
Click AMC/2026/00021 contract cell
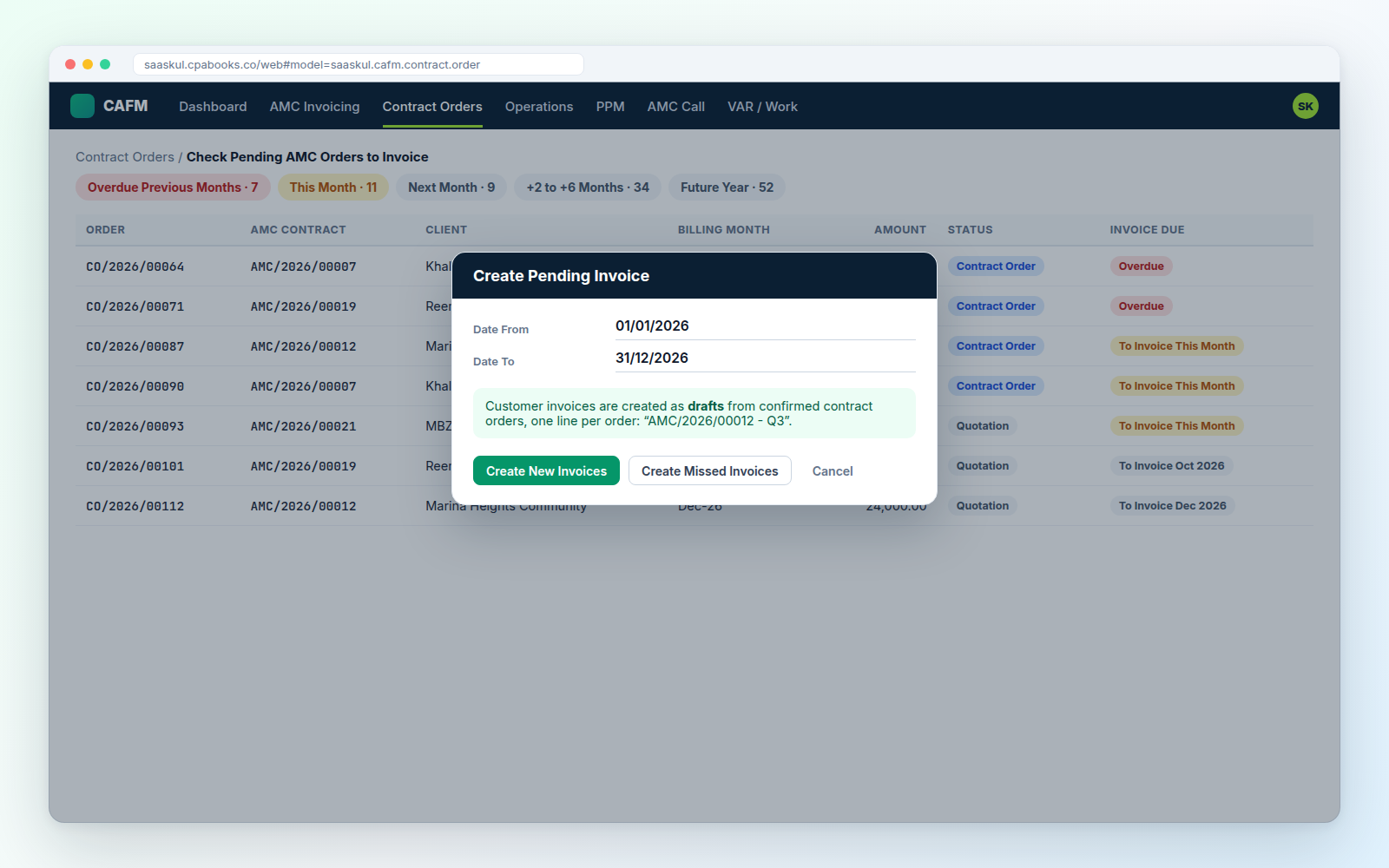(303, 426)
